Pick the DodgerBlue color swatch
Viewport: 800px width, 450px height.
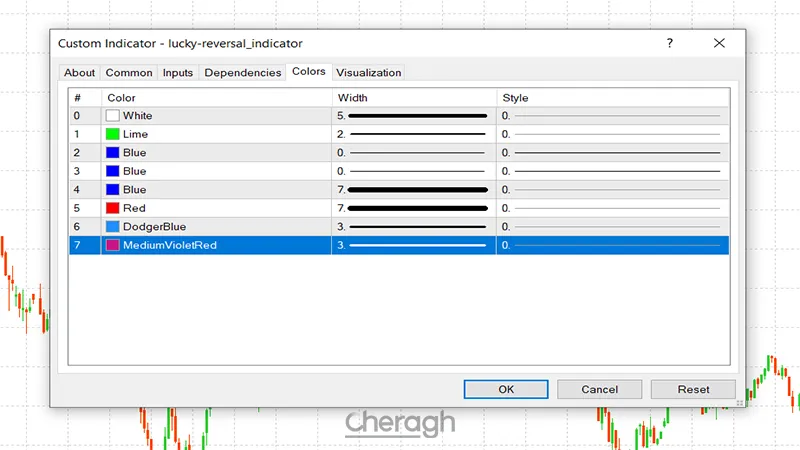pos(112,227)
